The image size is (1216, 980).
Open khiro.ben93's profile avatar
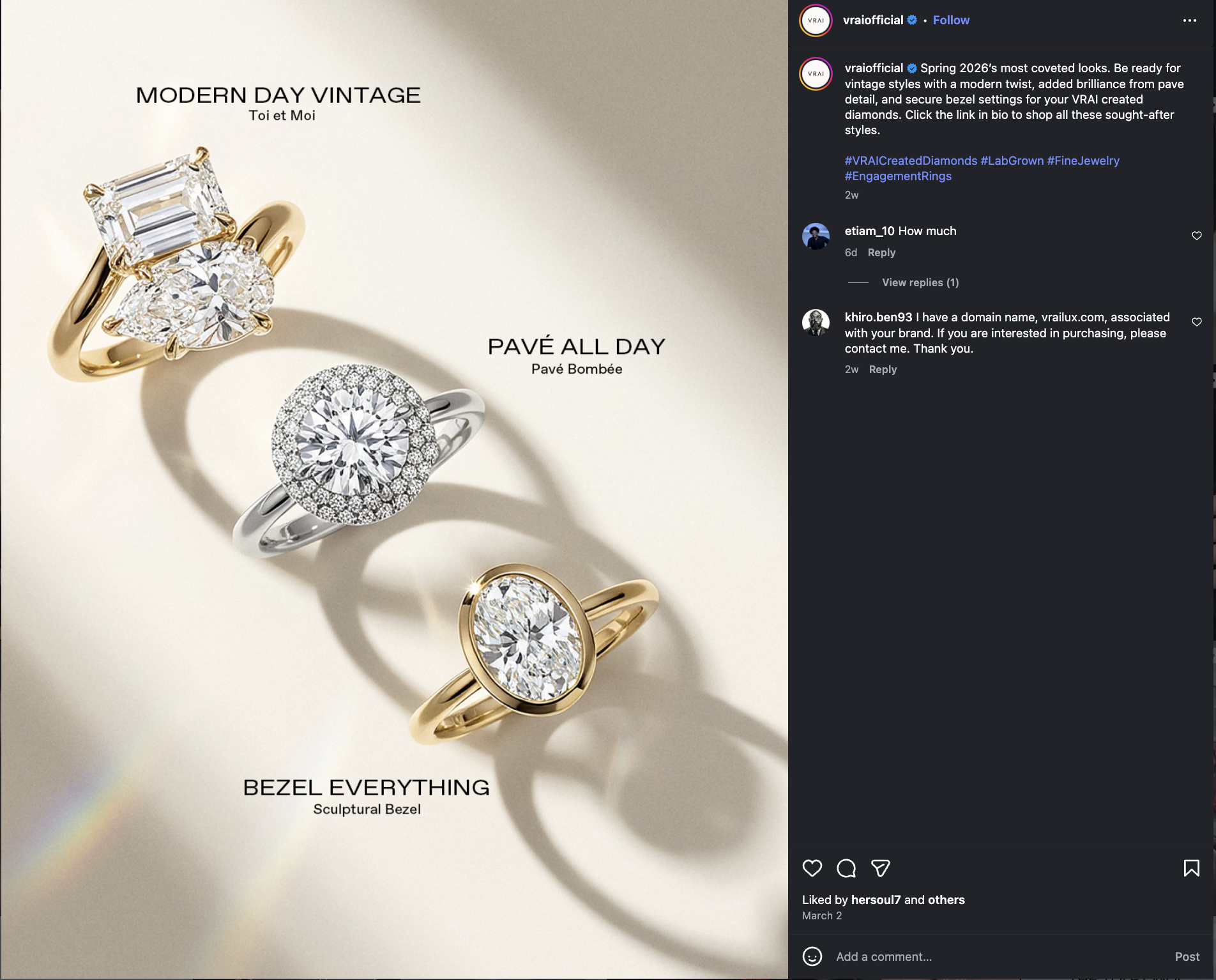pos(816,323)
